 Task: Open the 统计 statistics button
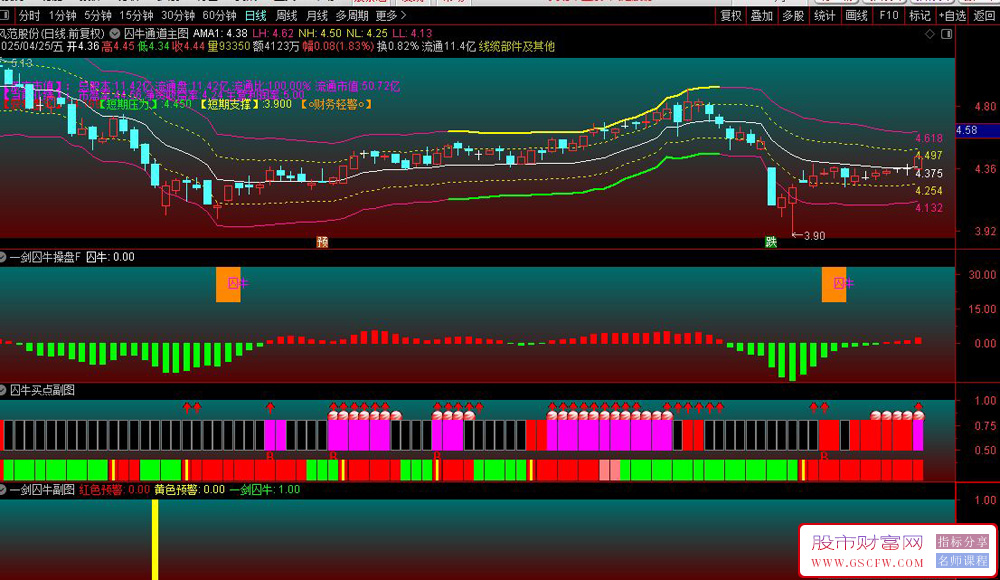(824, 15)
